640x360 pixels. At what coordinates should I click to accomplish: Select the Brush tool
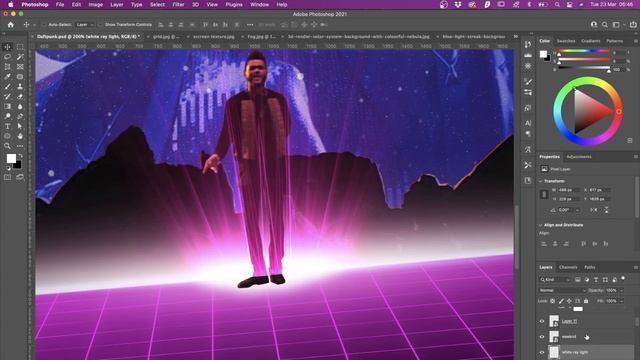click(x=7, y=87)
